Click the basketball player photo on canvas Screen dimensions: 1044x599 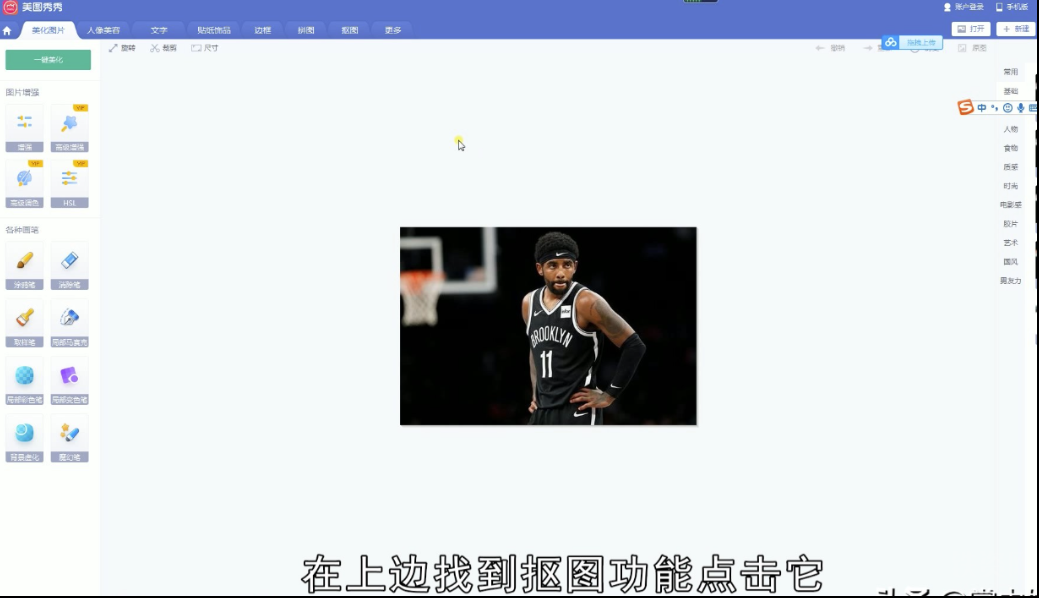[x=548, y=326]
